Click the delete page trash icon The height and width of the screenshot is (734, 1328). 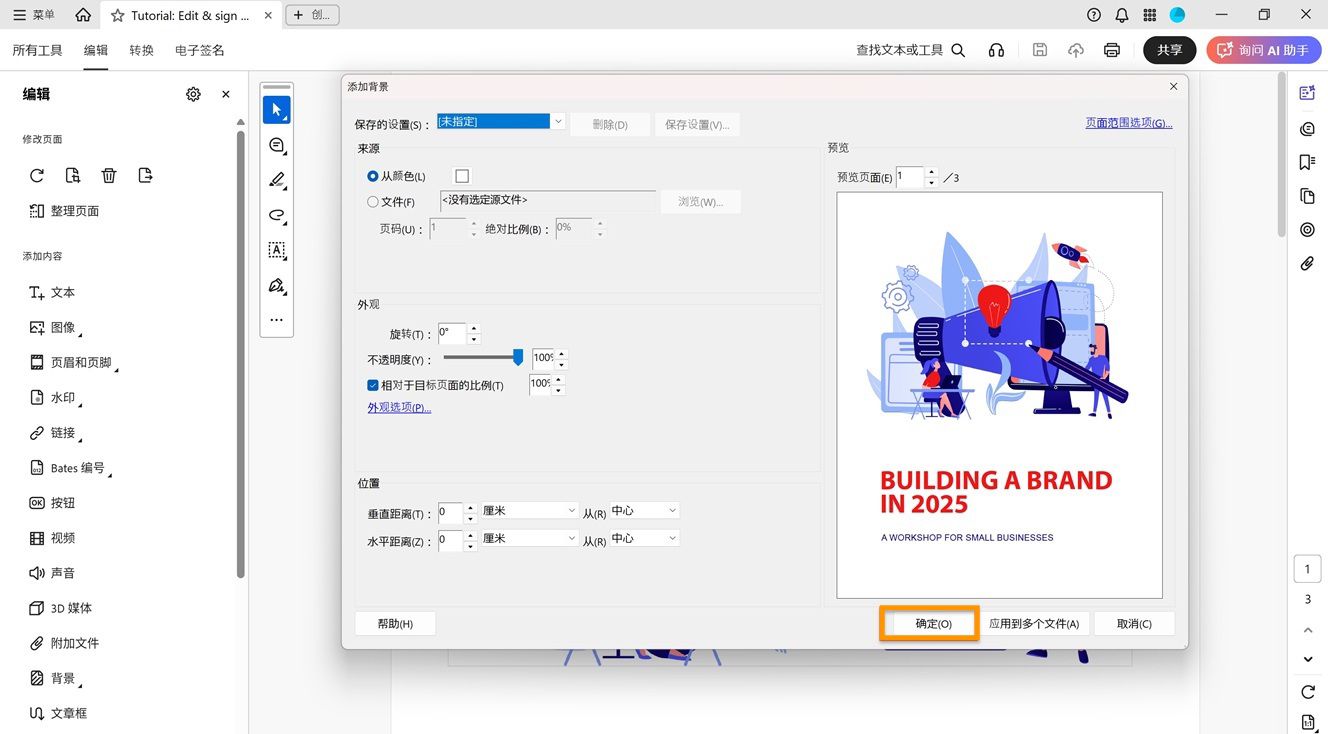(x=108, y=175)
